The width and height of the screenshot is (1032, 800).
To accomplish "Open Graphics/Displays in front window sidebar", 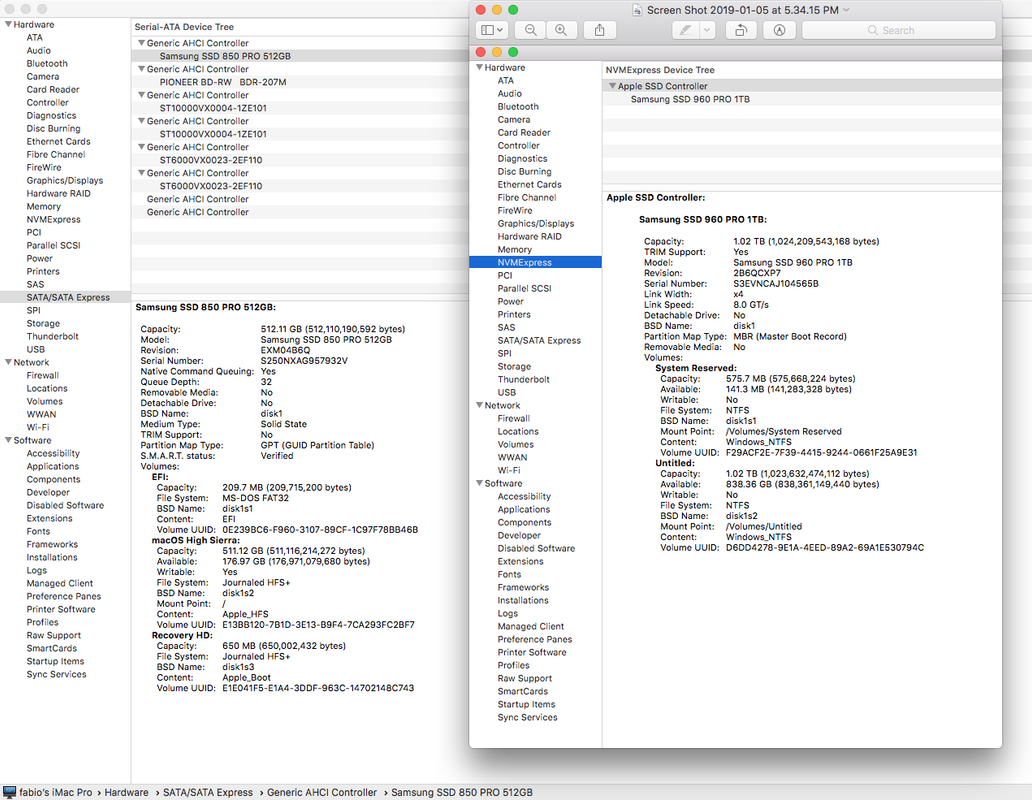I will tap(535, 224).
